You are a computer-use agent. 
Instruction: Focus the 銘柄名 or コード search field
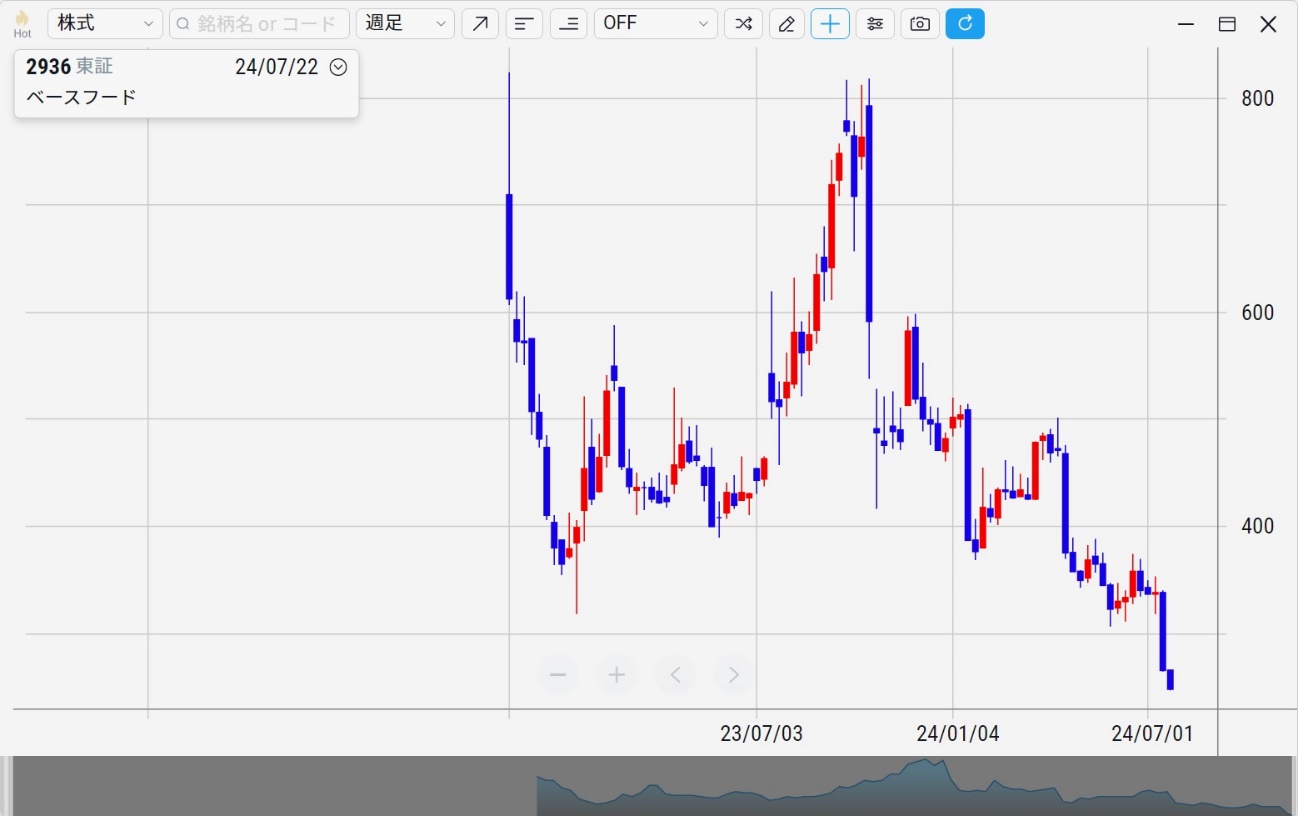coord(260,24)
